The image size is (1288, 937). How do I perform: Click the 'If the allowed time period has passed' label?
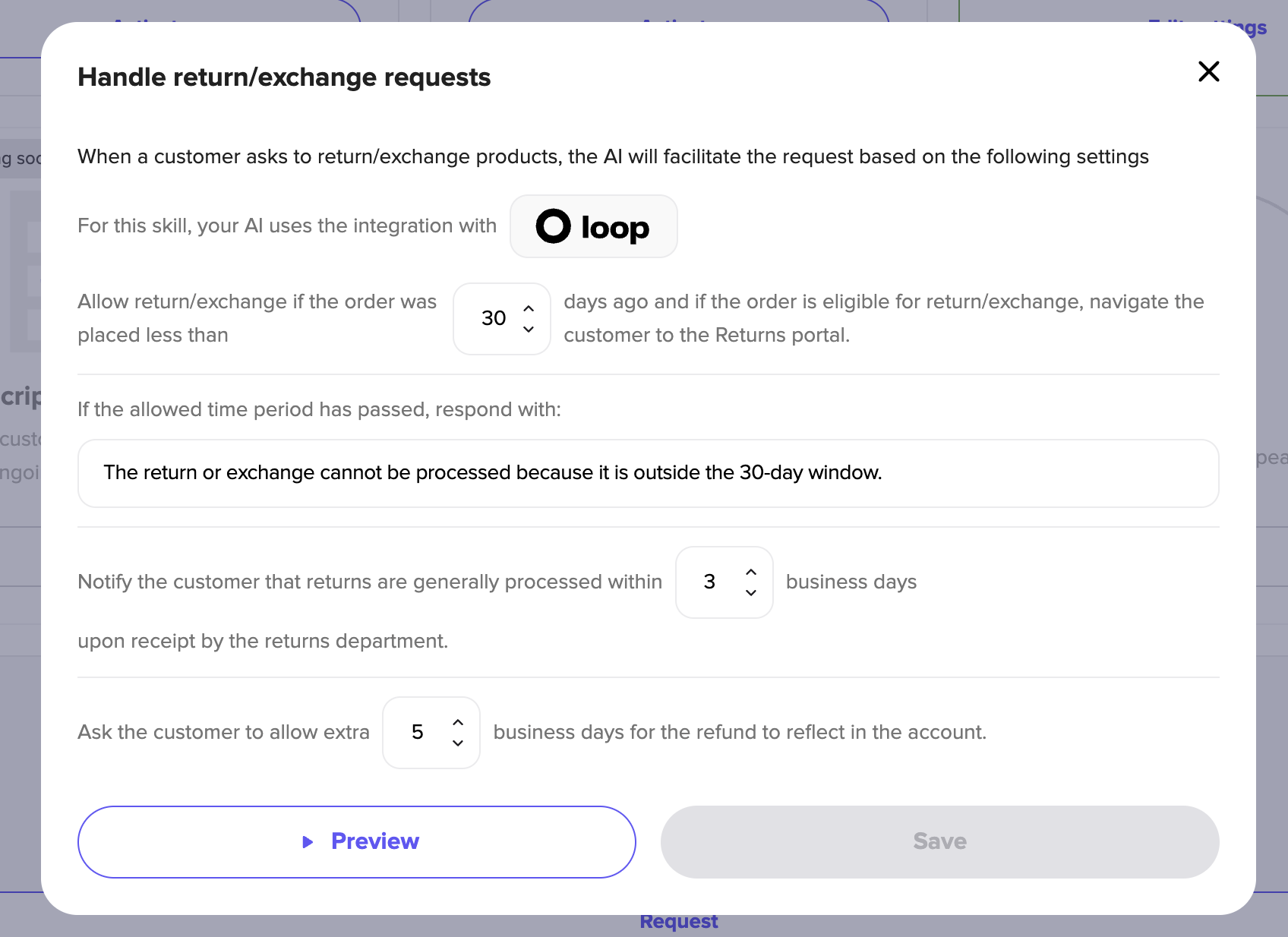[319, 409]
